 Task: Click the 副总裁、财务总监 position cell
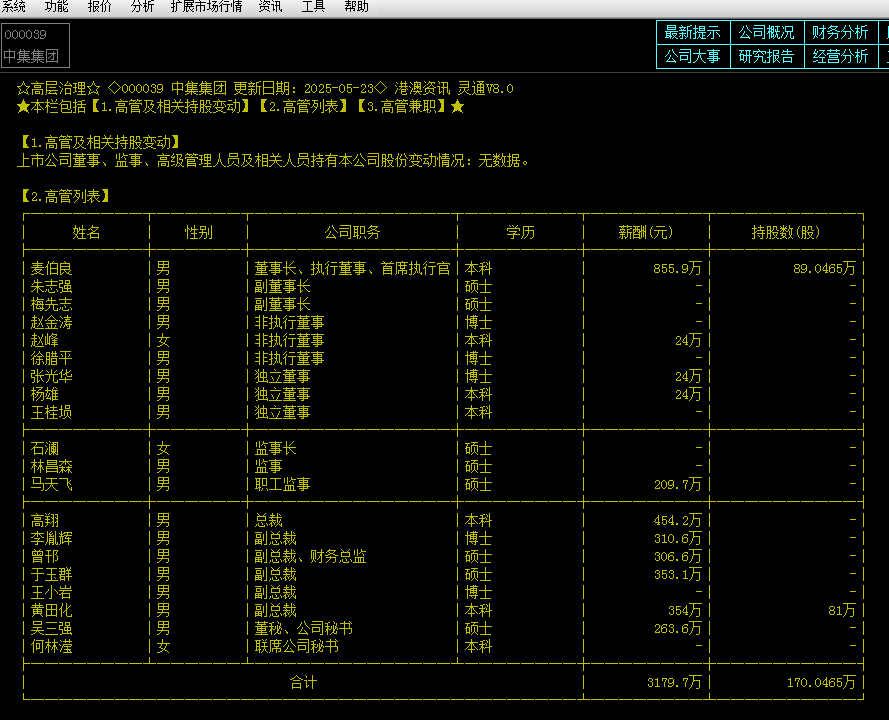point(311,556)
